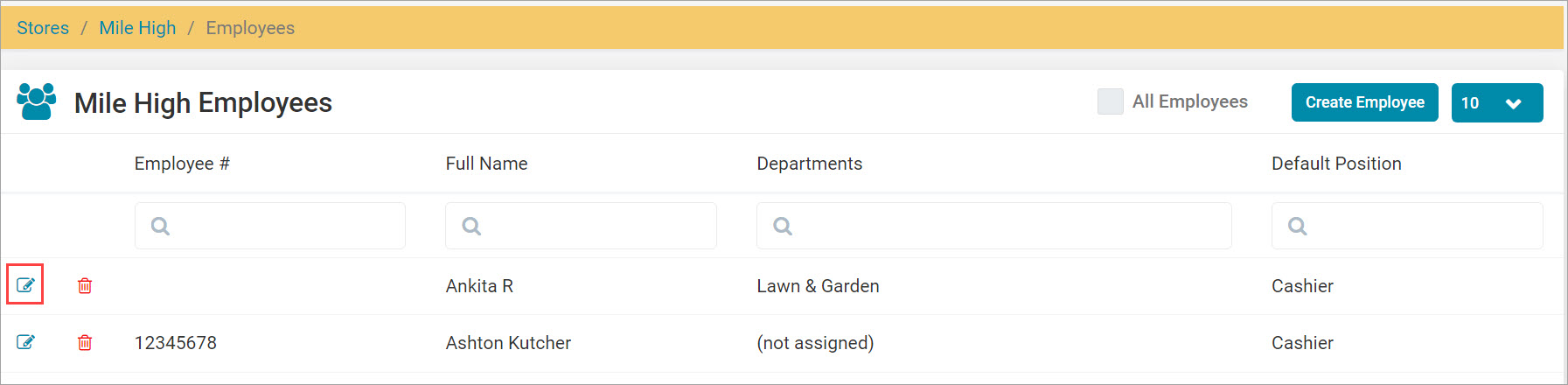Viewport: 1568px width, 385px height.
Task: Open edit for Ashton Kutcher
Action: (x=25, y=342)
